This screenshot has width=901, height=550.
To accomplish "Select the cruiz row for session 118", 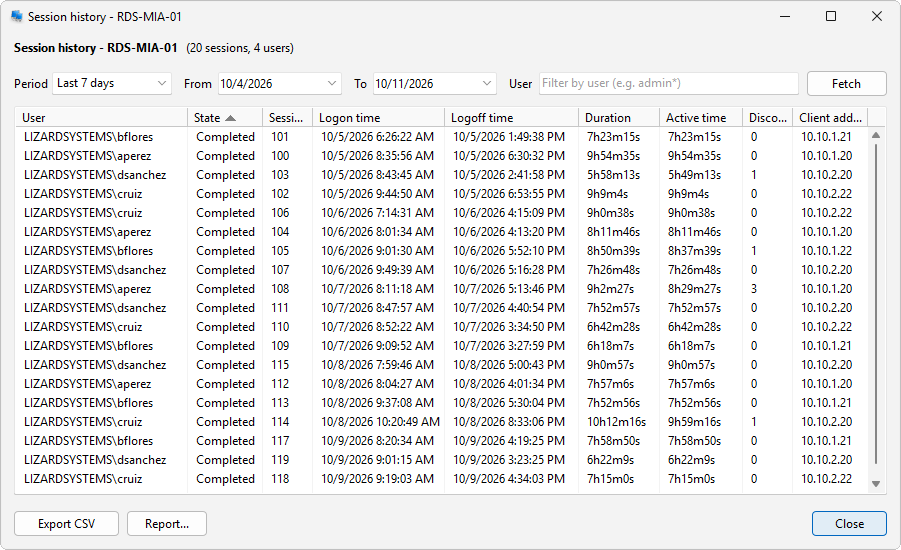I will point(441,478).
